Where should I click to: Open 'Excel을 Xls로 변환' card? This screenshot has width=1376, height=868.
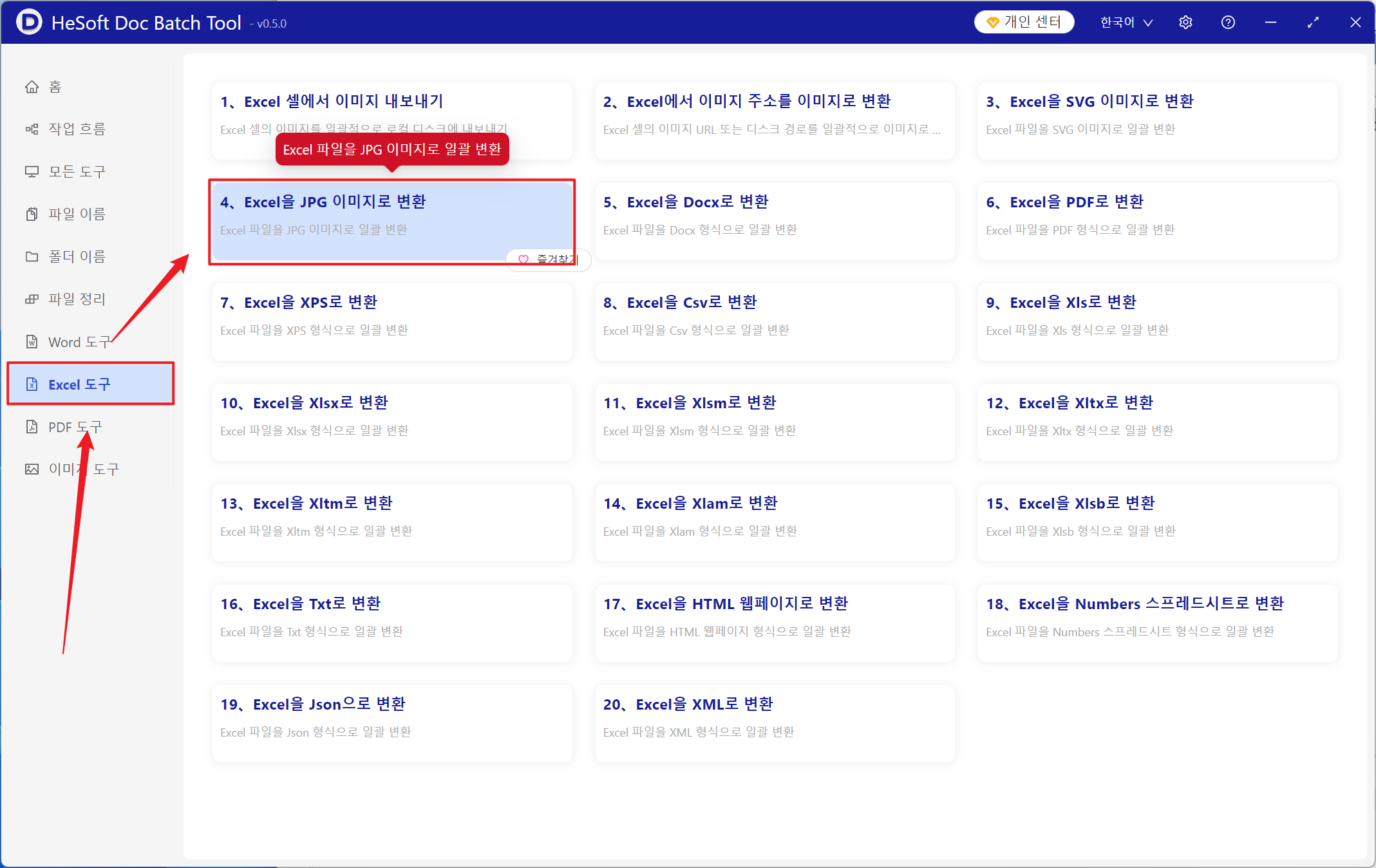click(x=1158, y=322)
